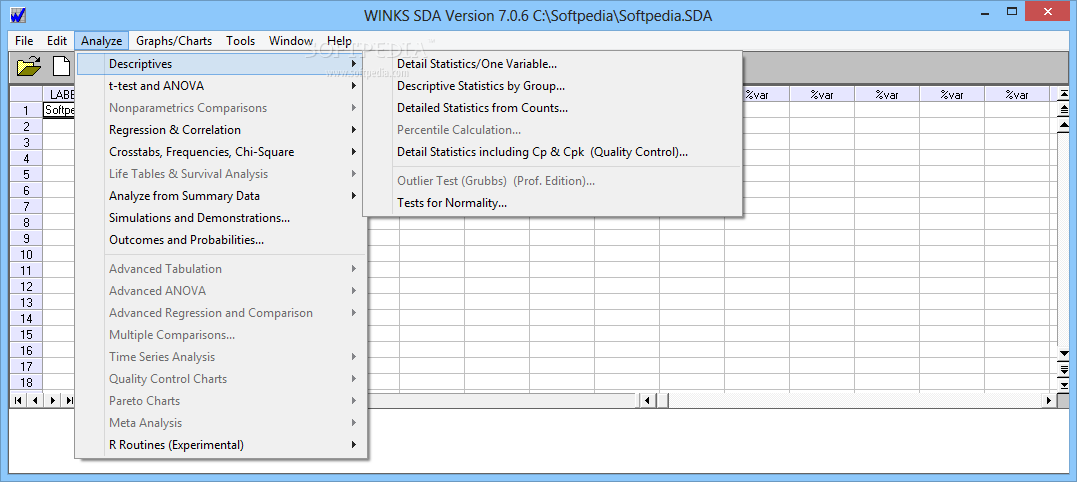Viewport: 1077px width, 482px height.
Task: Expand Life Tables & Survival Analysis arrow
Action: click(354, 174)
